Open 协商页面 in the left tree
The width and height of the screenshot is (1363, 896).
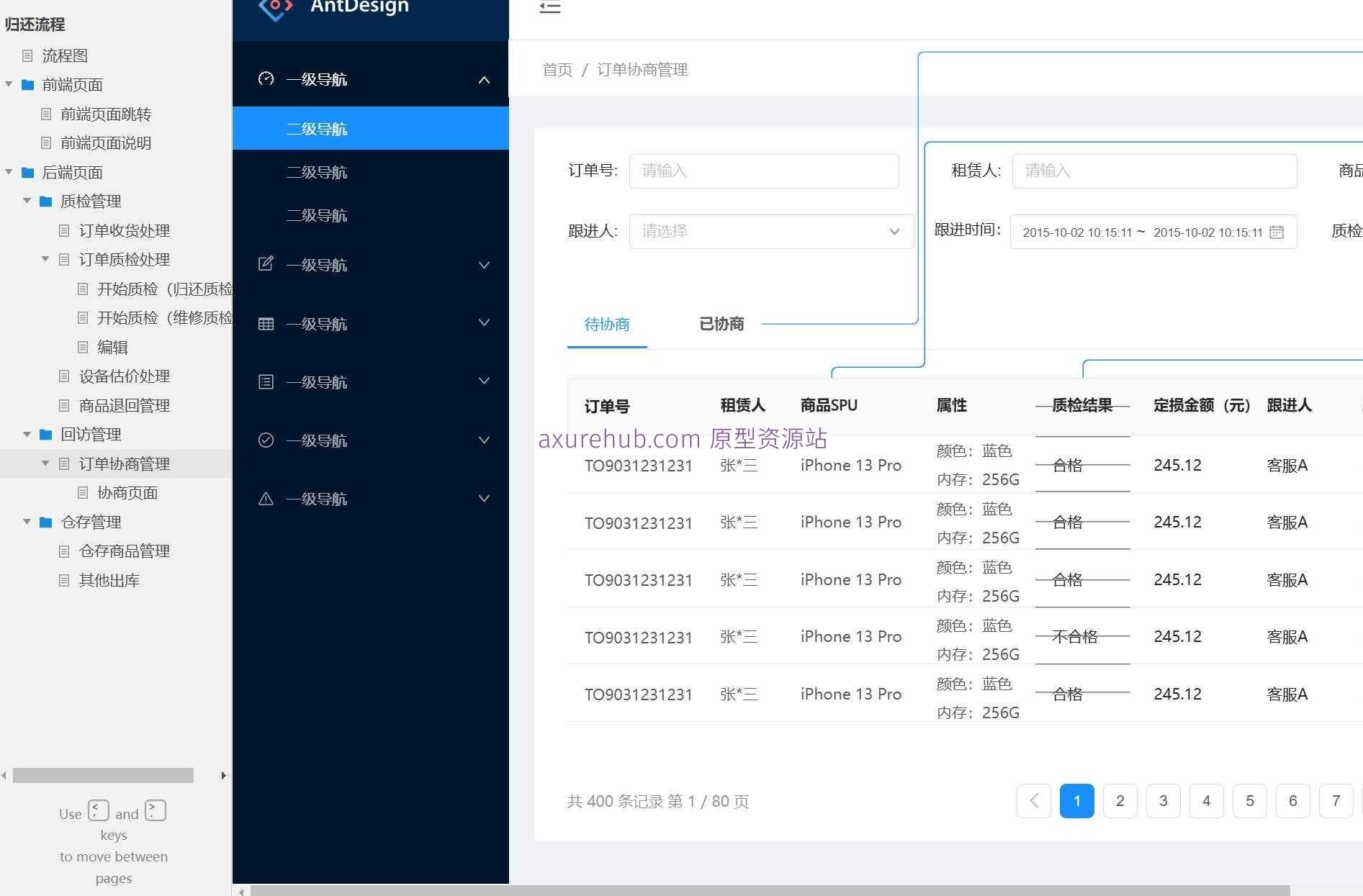click(127, 492)
